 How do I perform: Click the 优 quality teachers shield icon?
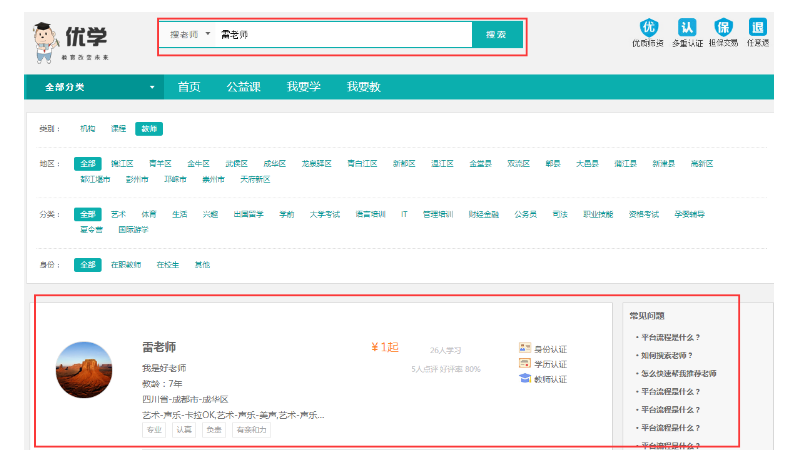[x=648, y=27]
